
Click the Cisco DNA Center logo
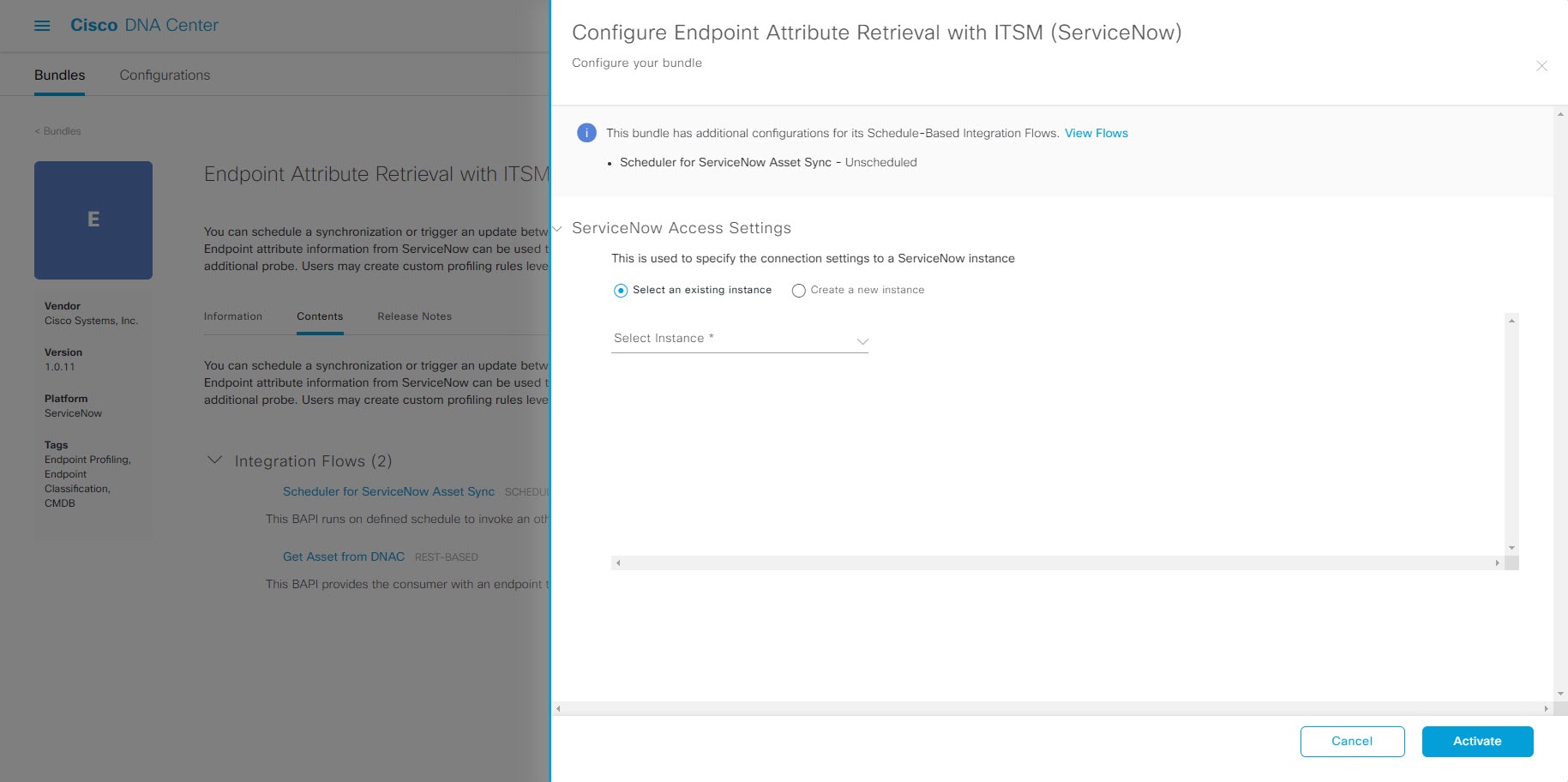coord(144,26)
